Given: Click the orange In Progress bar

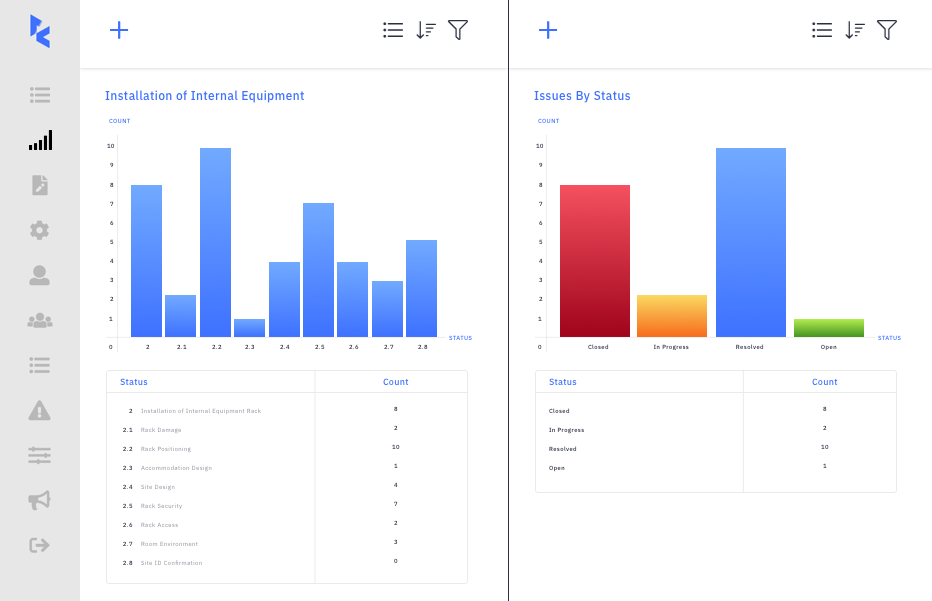Looking at the screenshot, I should click(672, 316).
